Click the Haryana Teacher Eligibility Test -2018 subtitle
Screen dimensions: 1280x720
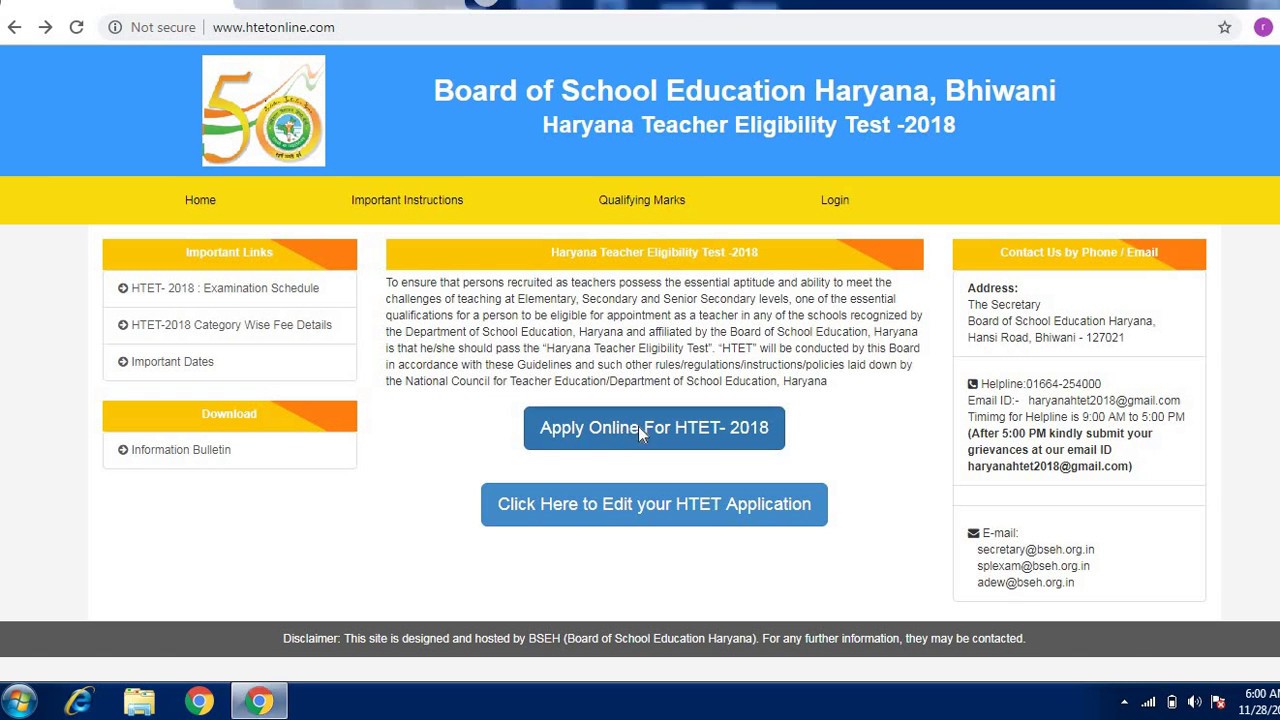point(749,125)
